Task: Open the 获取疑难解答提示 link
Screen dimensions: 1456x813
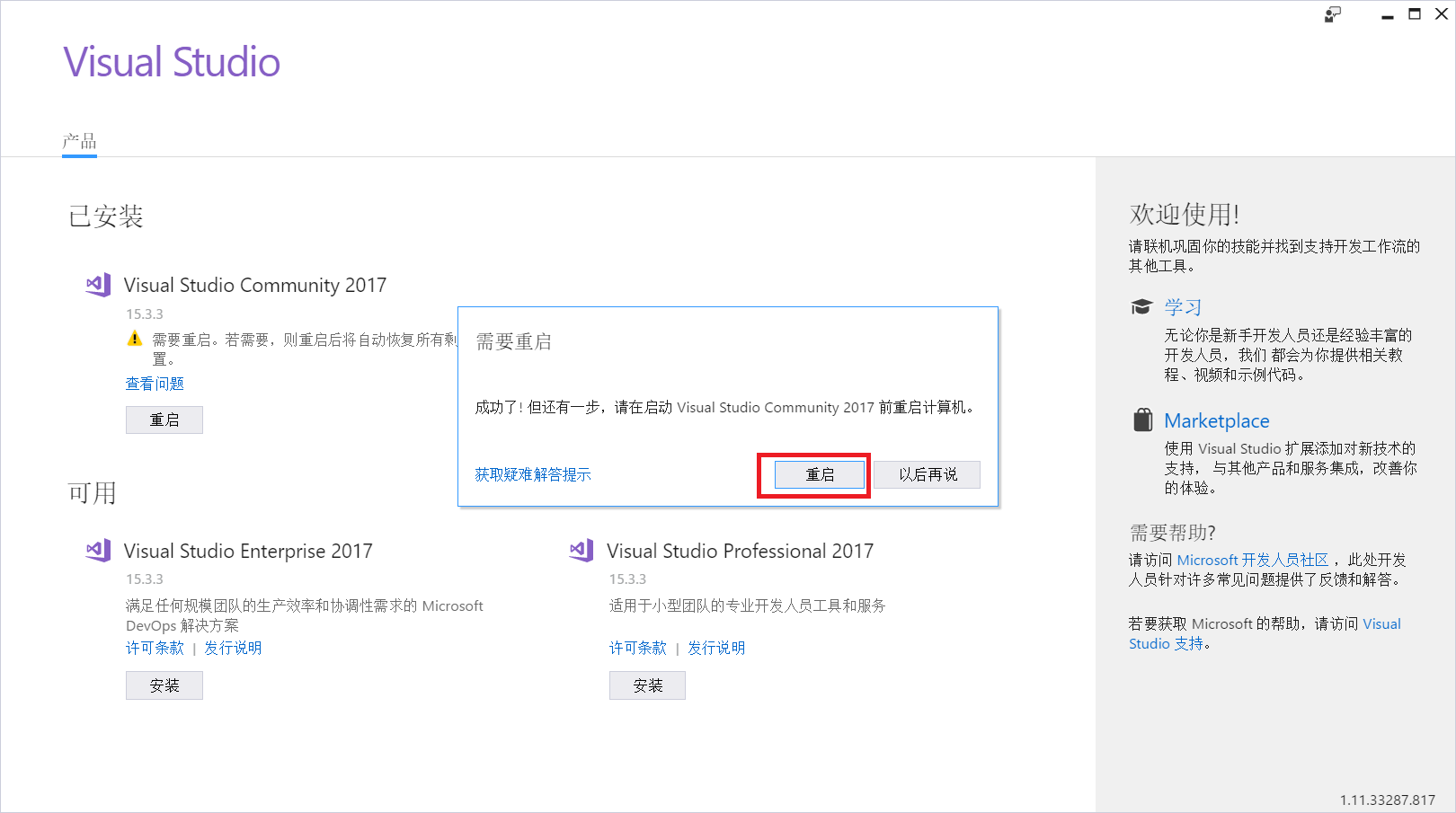Action: coord(533,474)
